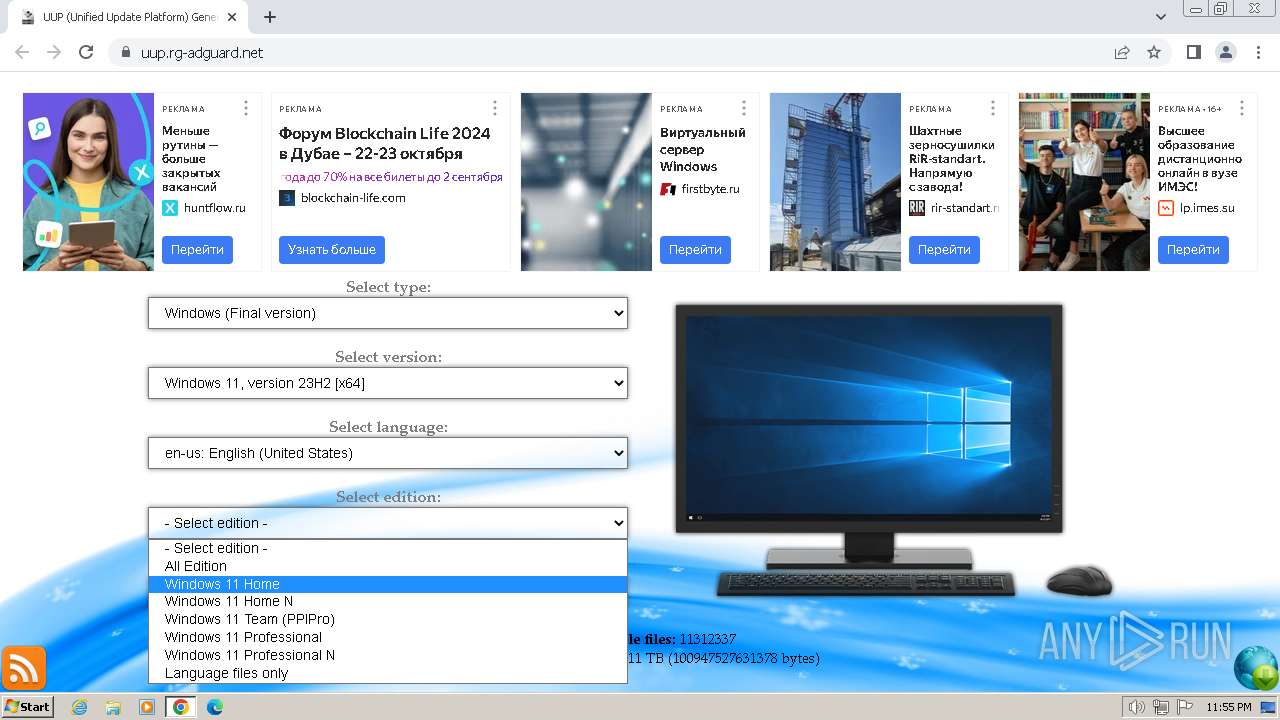The image size is (1280, 720).
Task: Click the grain dryer ad image
Action: 835,182
